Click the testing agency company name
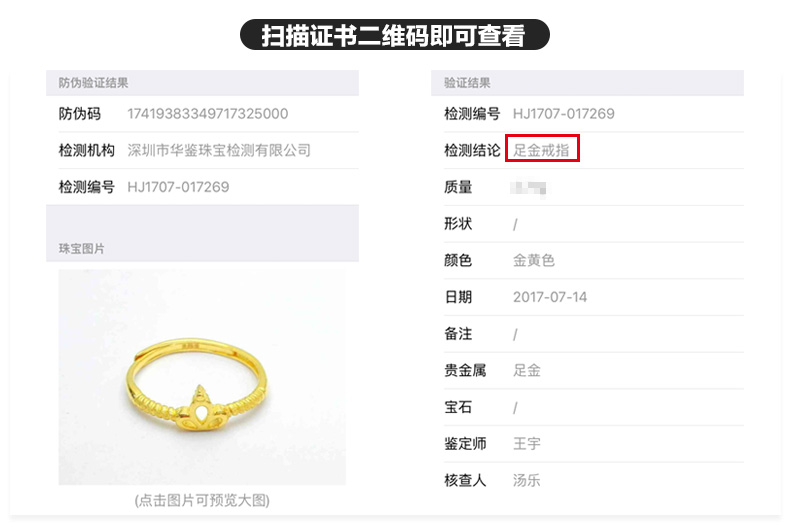Viewport: 790px width, 527px height. pos(219,150)
